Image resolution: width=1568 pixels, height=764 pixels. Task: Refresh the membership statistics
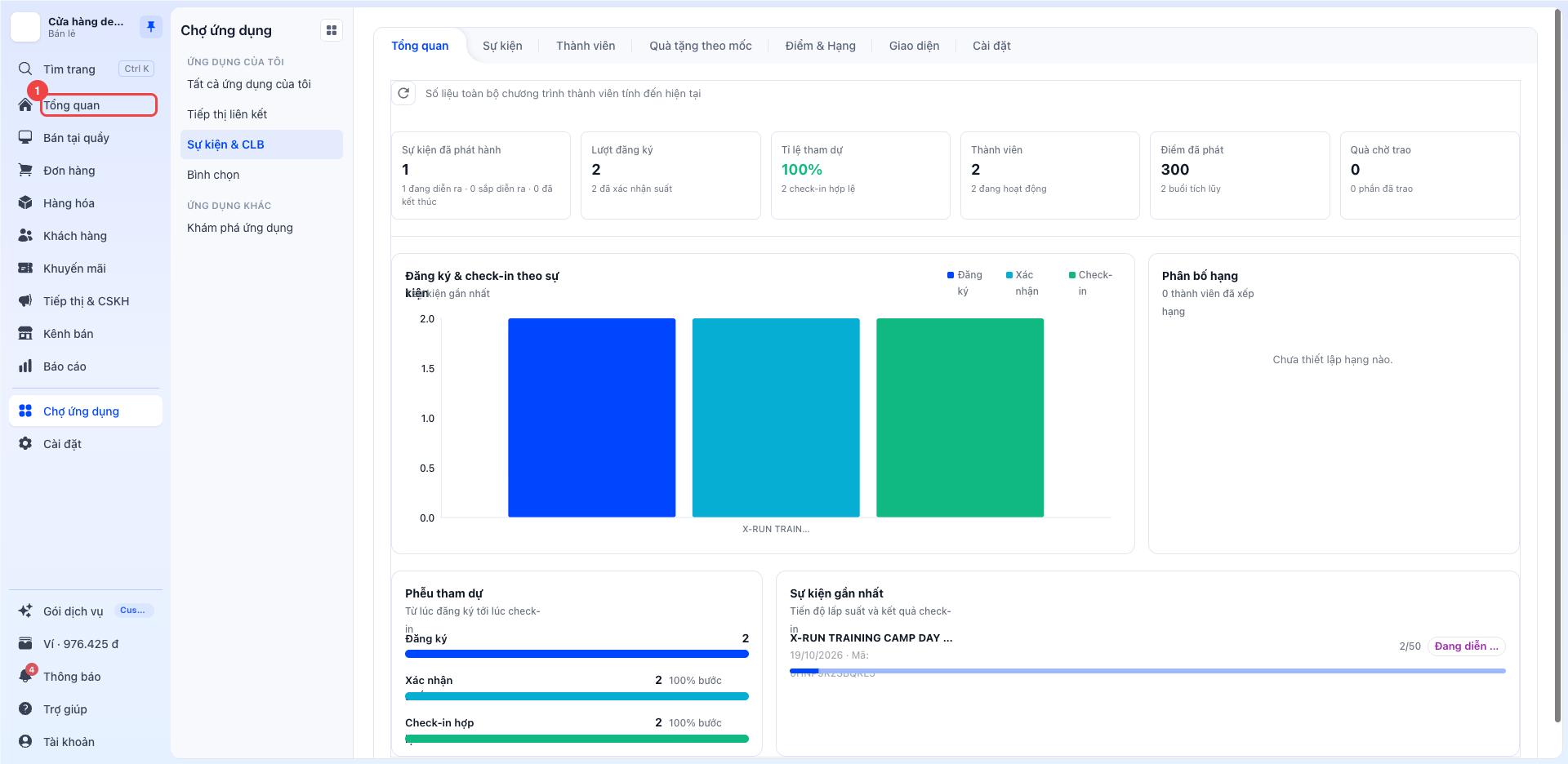pos(403,93)
